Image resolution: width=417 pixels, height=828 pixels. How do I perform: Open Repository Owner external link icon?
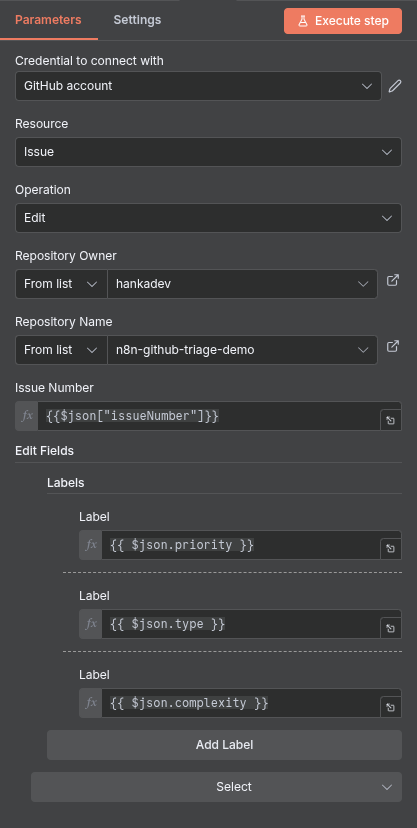[393, 280]
